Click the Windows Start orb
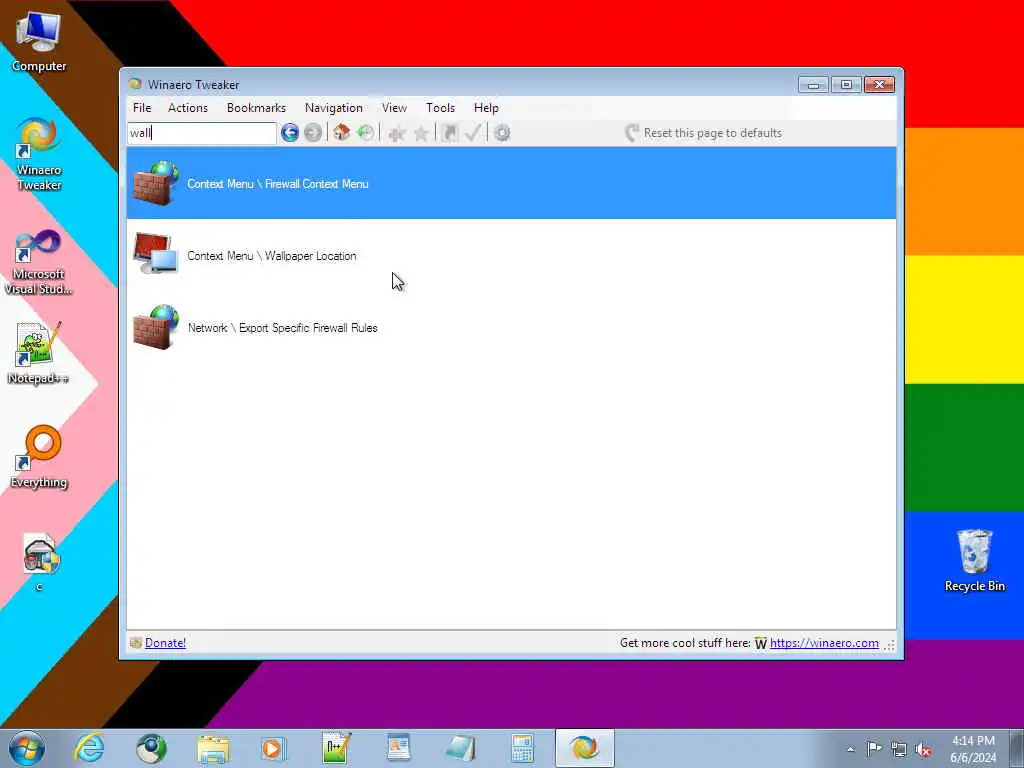Screen dimensions: 1024x768 click(x=27, y=748)
